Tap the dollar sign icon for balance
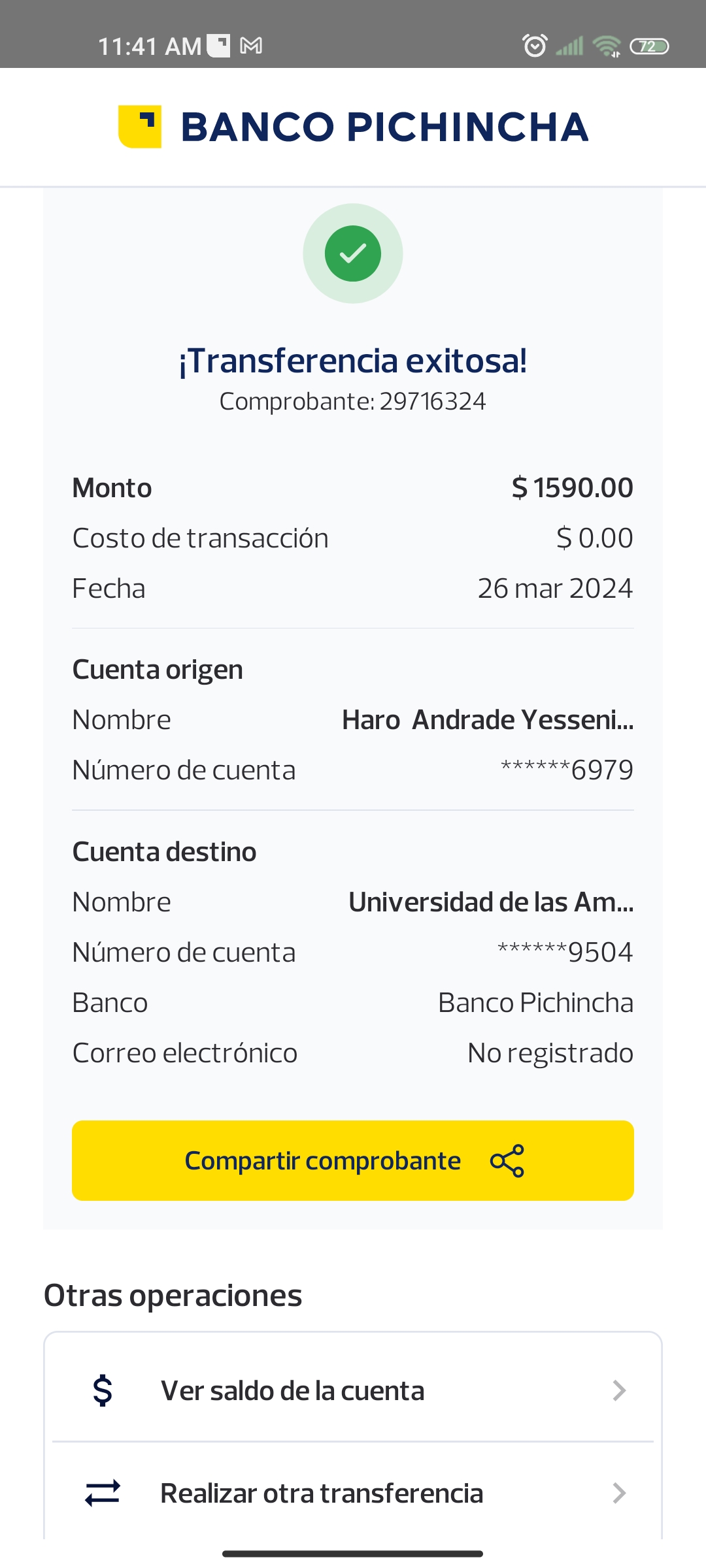This screenshot has width=706, height=1568. pyautogui.click(x=103, y=1390)
